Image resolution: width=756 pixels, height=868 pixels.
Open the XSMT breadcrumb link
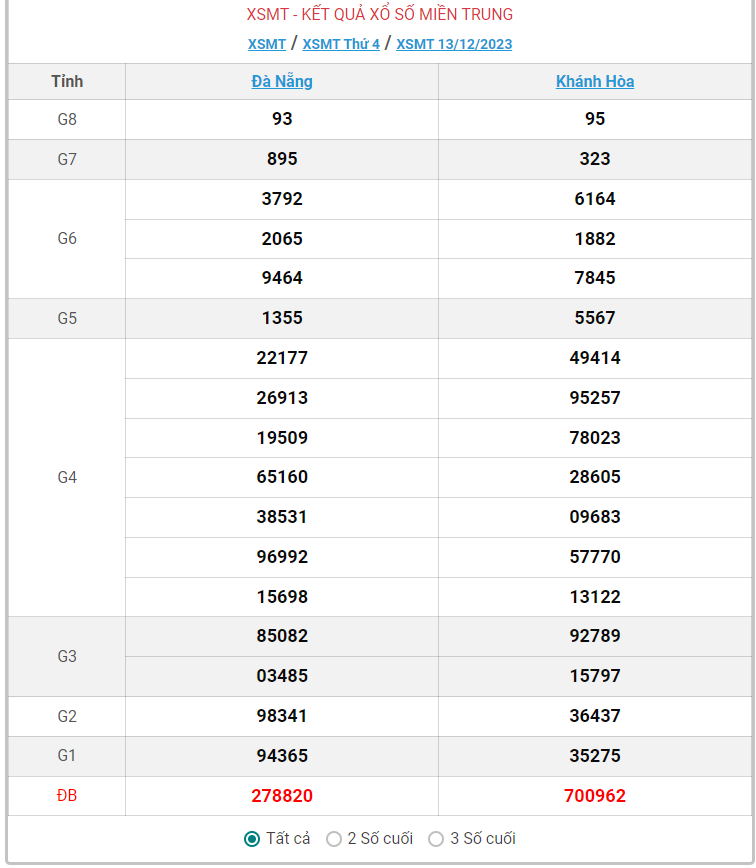point(267,44)
